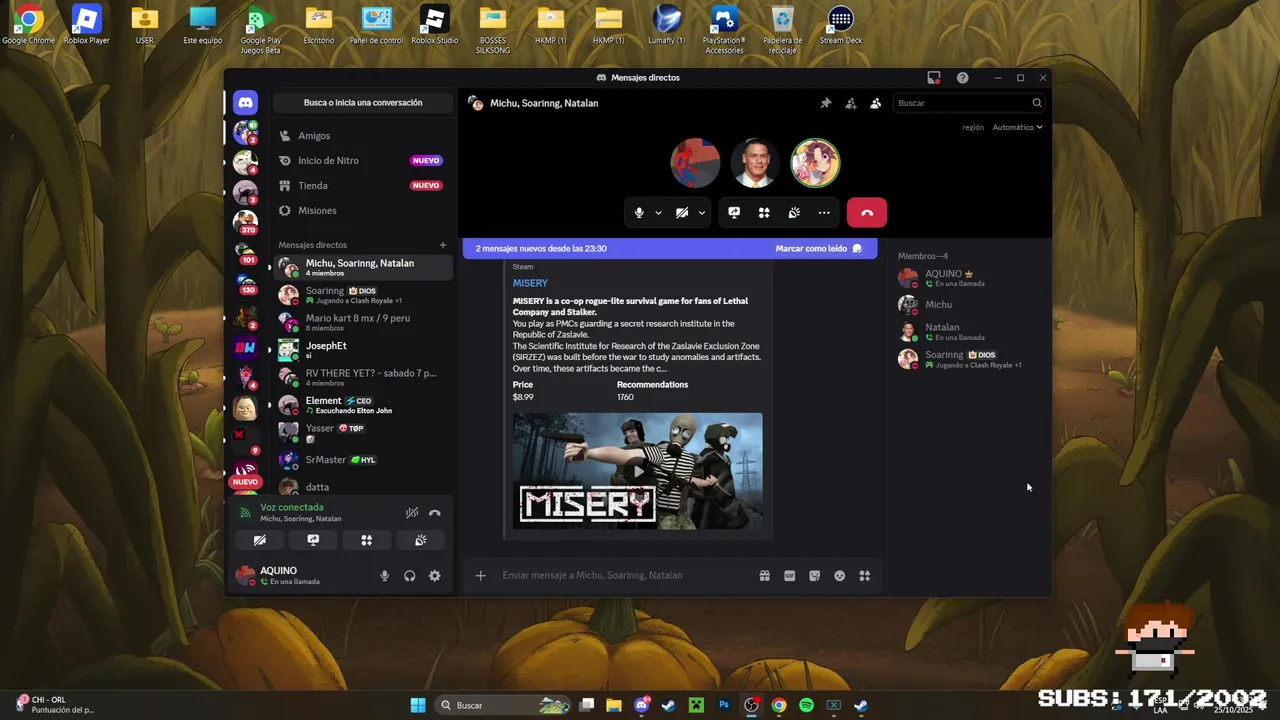Click Marcar como leído
The image size is (1280, 720).
pyautogui.click(x=818, y=248)
